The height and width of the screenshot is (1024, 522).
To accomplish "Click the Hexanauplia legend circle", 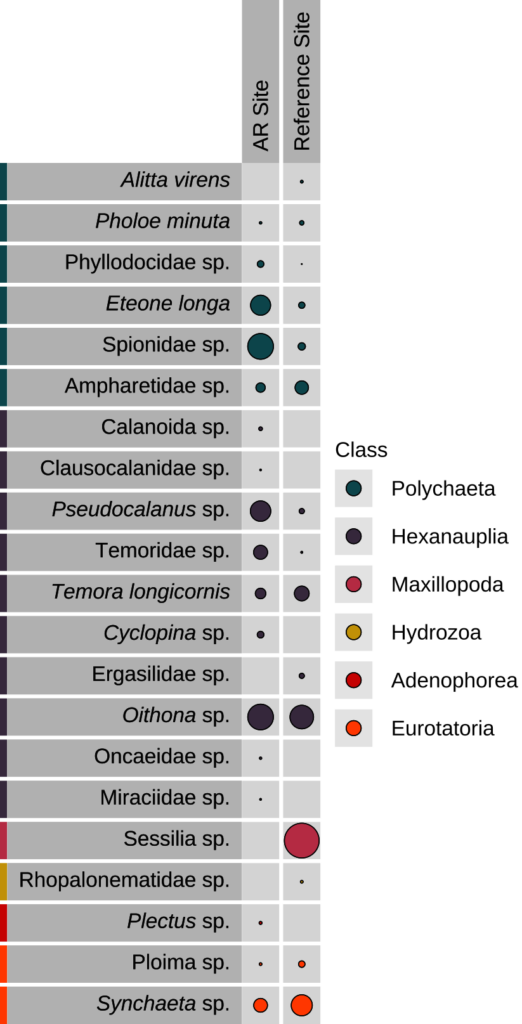I will tap(353, 536).
